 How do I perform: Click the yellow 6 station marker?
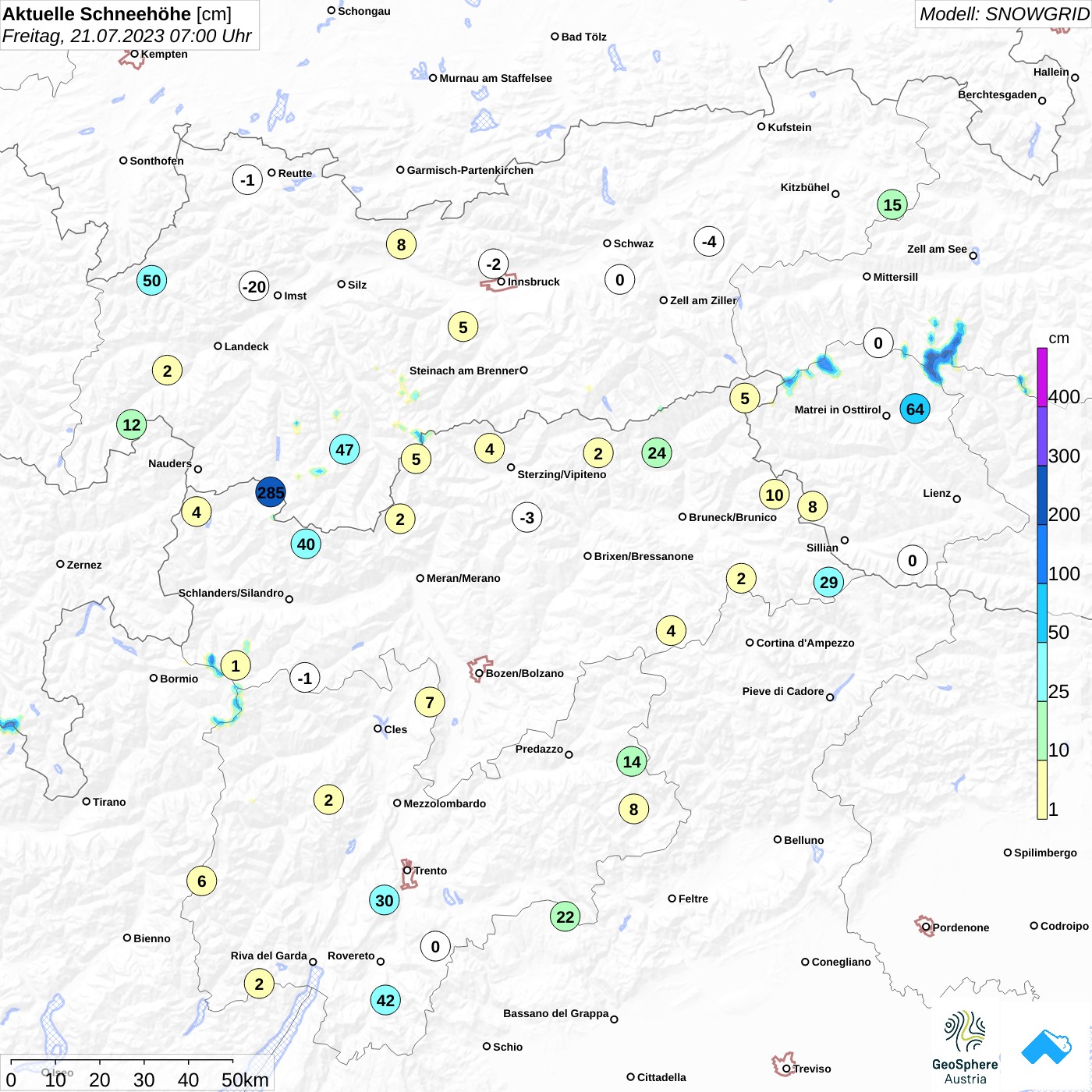coord(202,881)
